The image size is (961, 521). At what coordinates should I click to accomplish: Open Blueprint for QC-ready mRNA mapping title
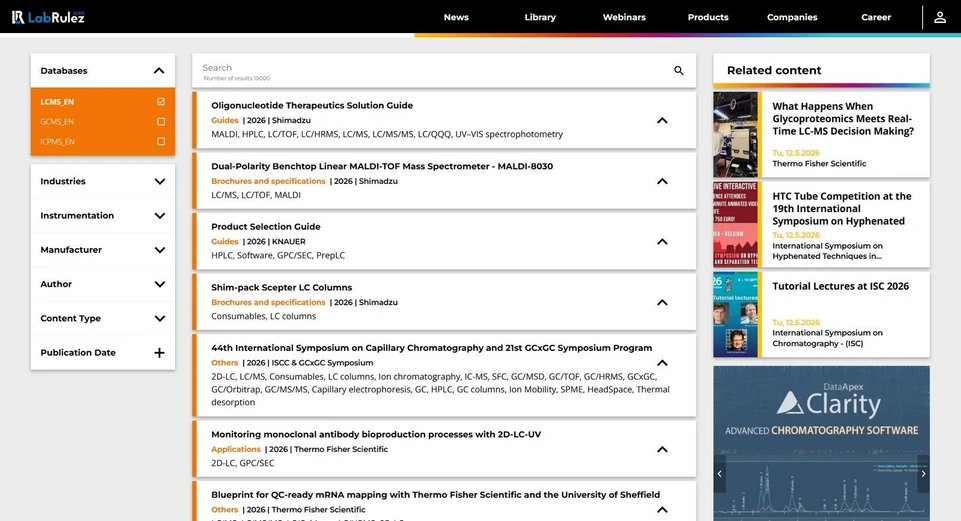435,495
